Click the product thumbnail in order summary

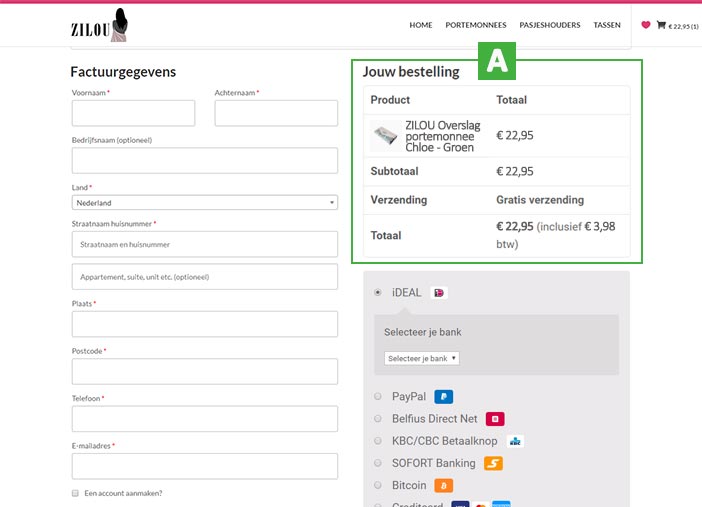click(386, 136)
